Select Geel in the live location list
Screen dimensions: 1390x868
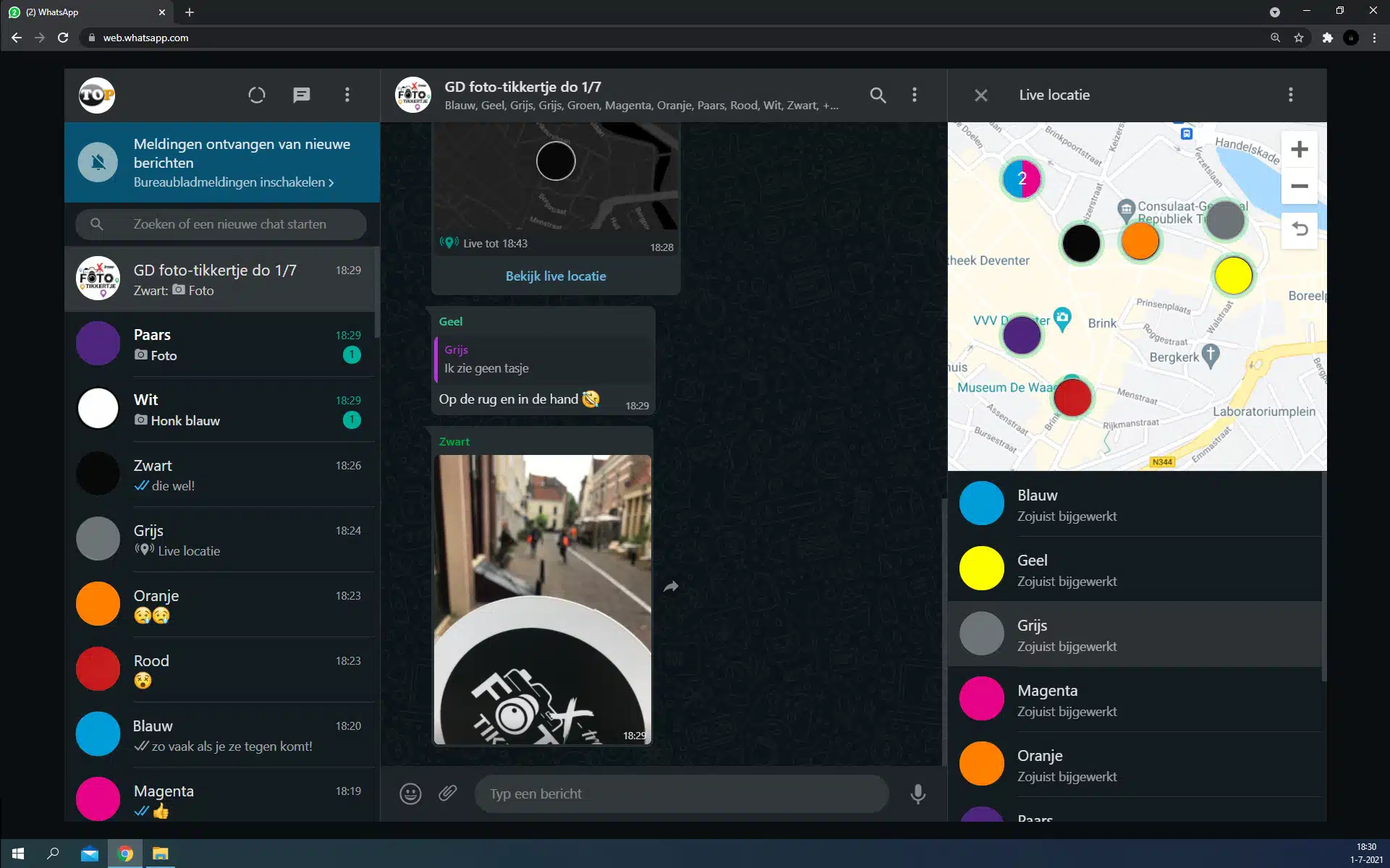point(1135,569)
